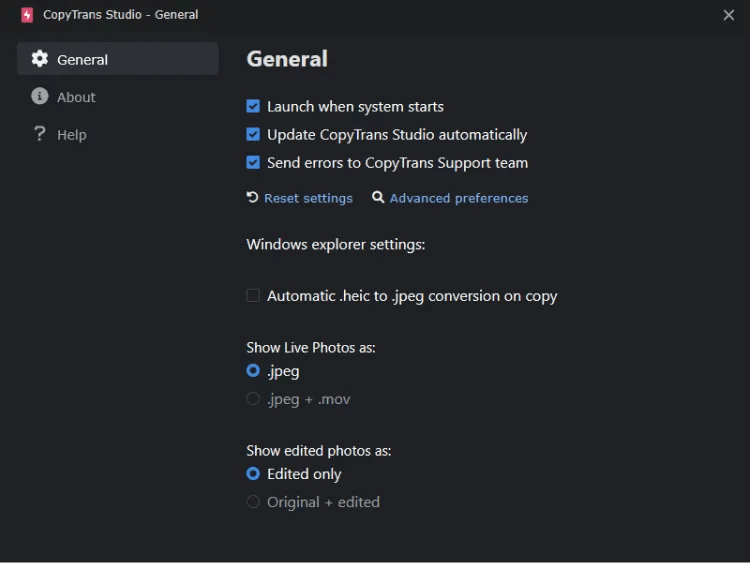Toggle Send errors to CopyTrans Support team
The image size is (750, 563).
(254, 162)
